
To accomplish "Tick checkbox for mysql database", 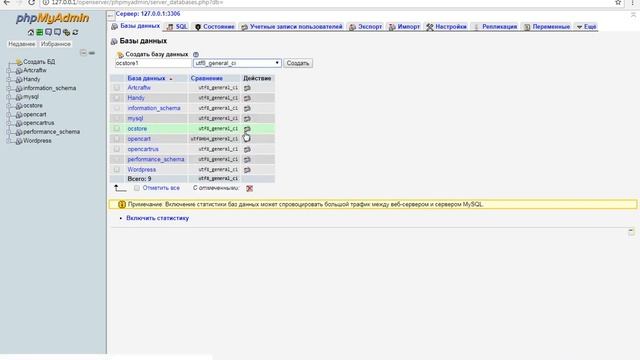I will click(x=117, y=118).
